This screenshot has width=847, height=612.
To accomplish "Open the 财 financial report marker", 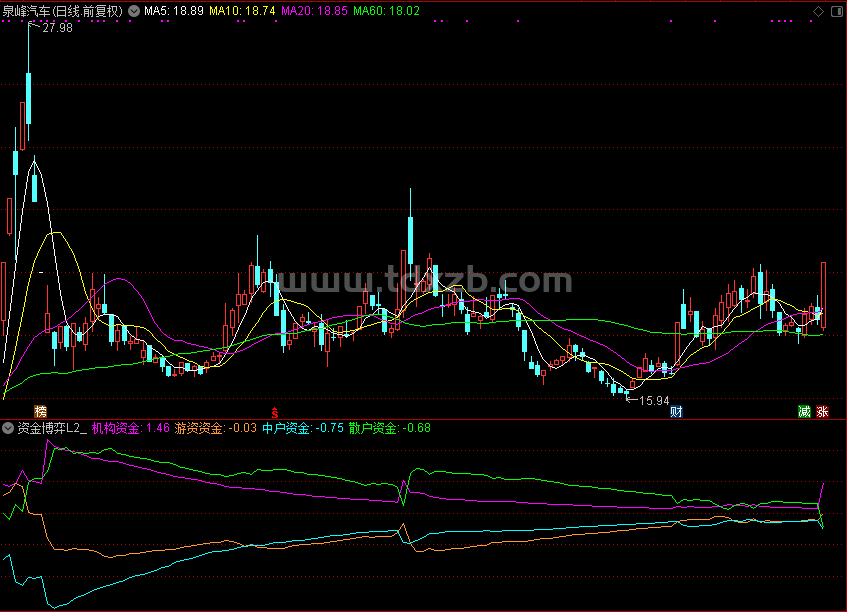I will pyautogui.click(x=676, y=412).
